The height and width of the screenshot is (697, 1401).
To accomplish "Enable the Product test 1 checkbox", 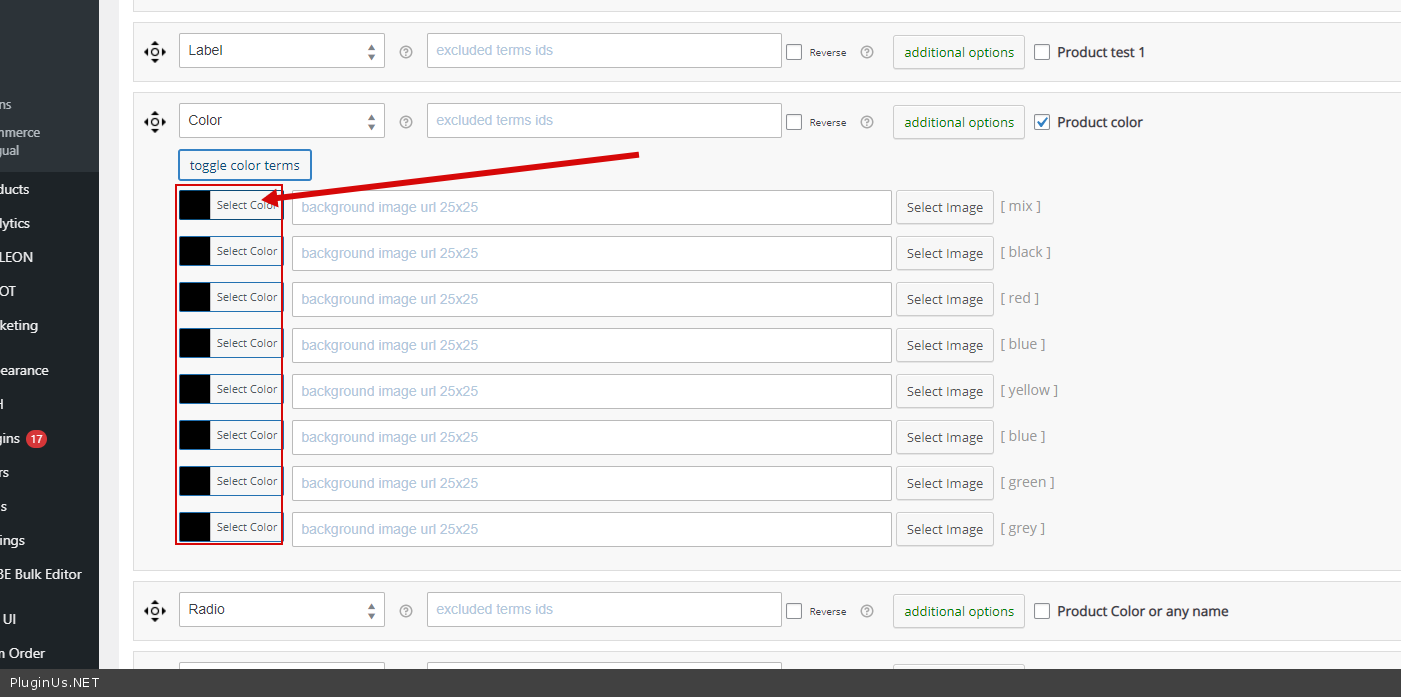I will [x=1042, y=52].
